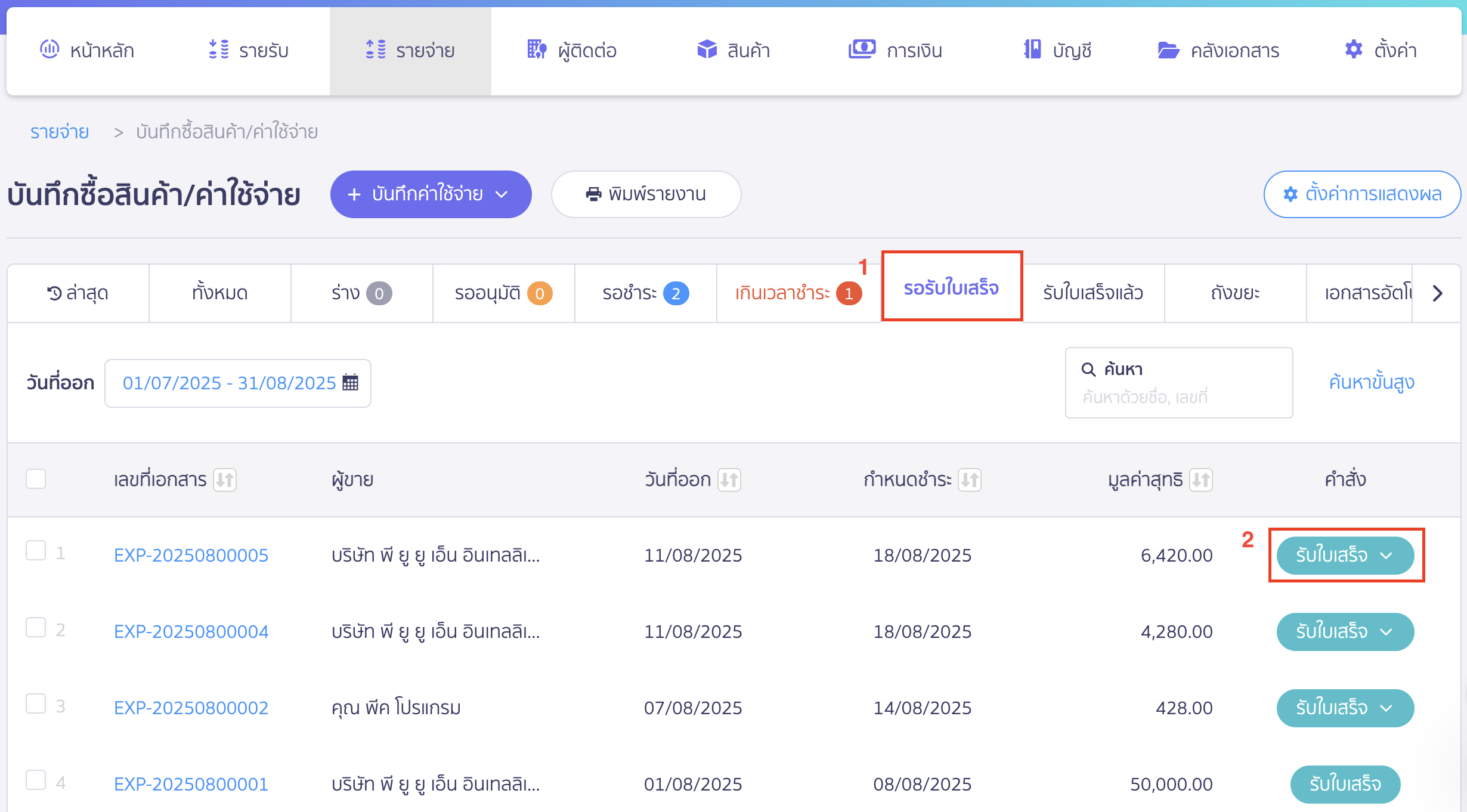Check the row for EXP-20250800004

[x=36, y=627]
